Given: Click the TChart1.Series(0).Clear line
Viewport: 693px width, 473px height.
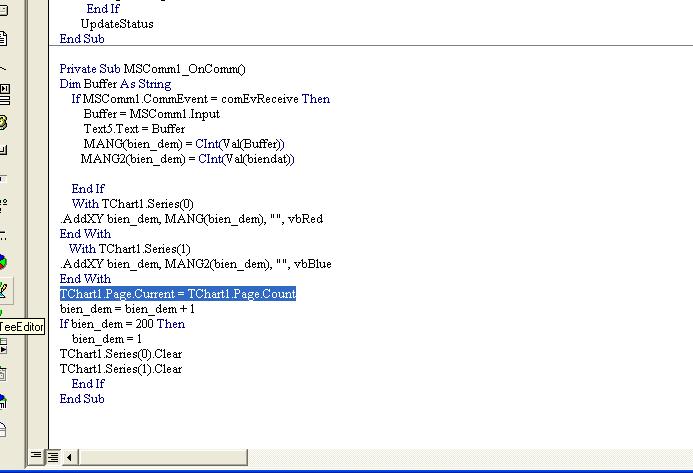Looking at the screenshot, I should [x=121, y=354].
